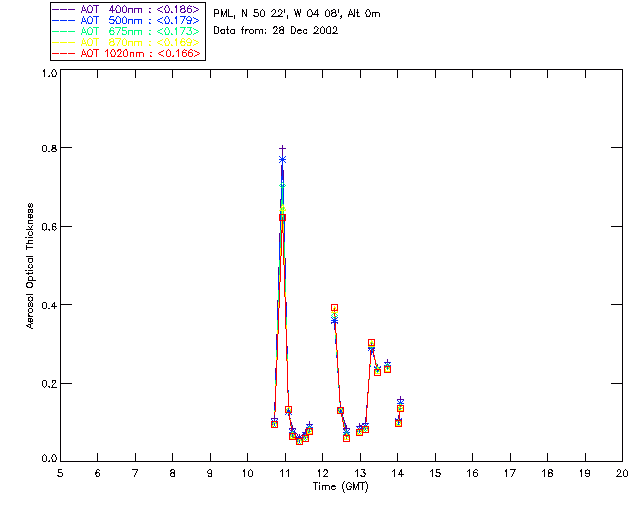Click the AOT 675nm legend entry
The image size is (640, 512).
pos(127,31)
